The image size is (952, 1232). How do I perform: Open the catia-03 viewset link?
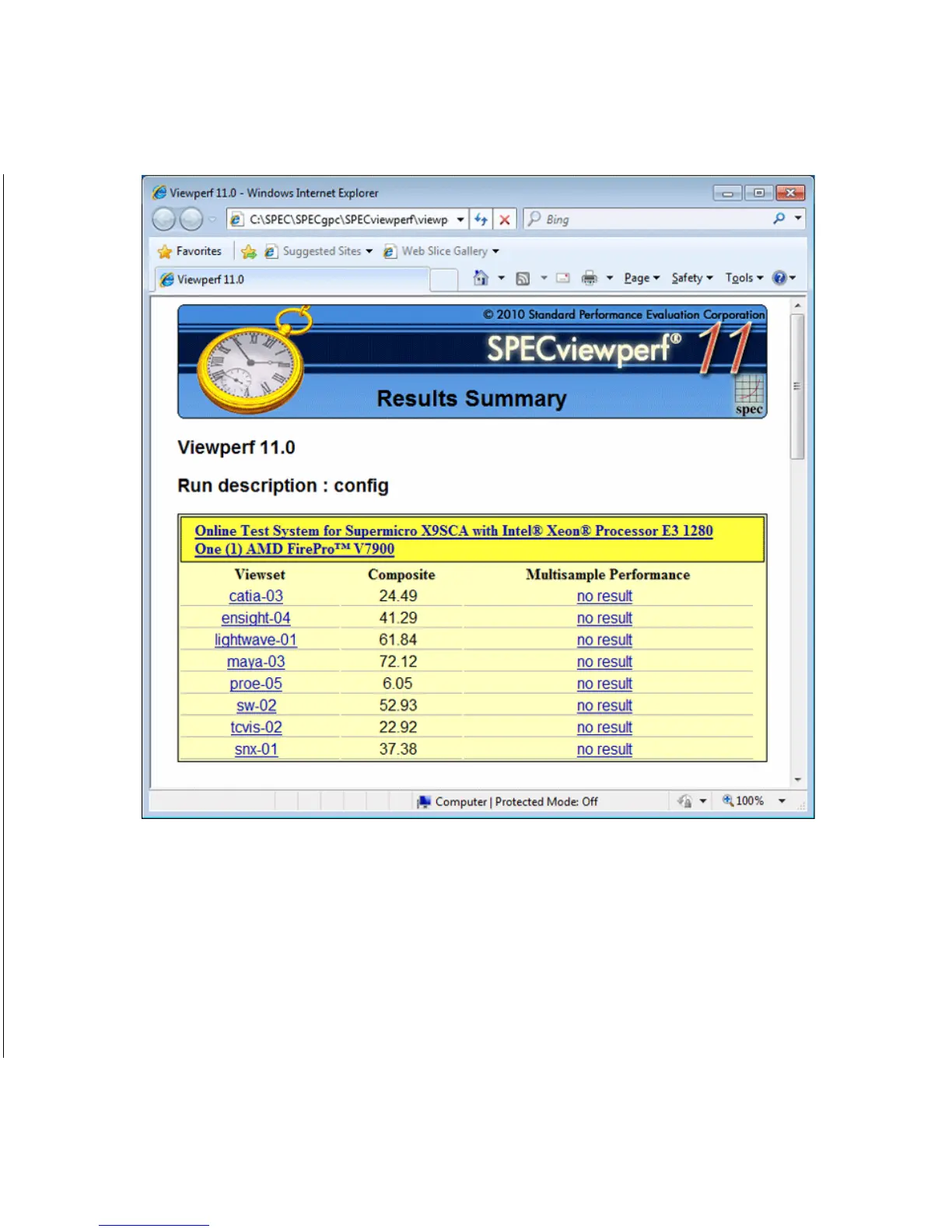256,596
